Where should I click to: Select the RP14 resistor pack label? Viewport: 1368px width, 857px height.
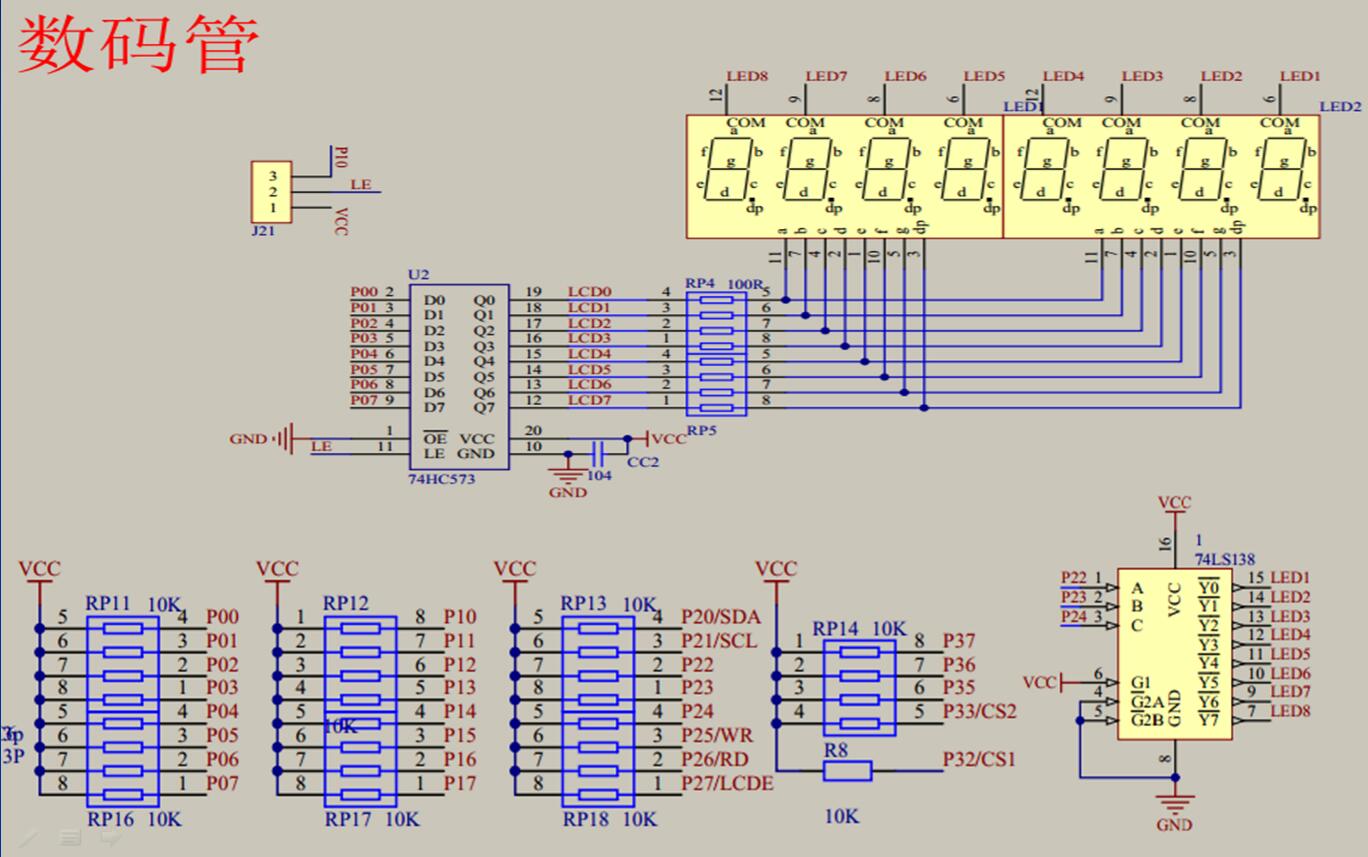coord(836,629)
